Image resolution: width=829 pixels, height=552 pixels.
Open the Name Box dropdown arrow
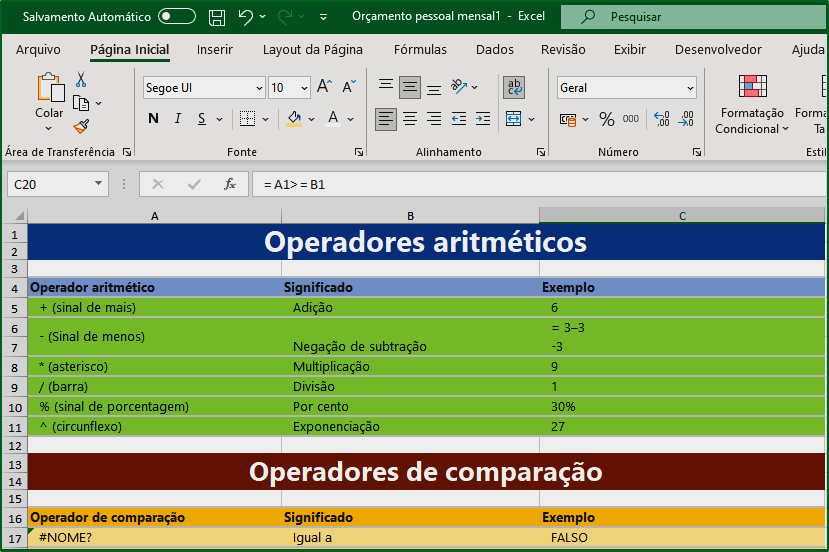[98, 183]
